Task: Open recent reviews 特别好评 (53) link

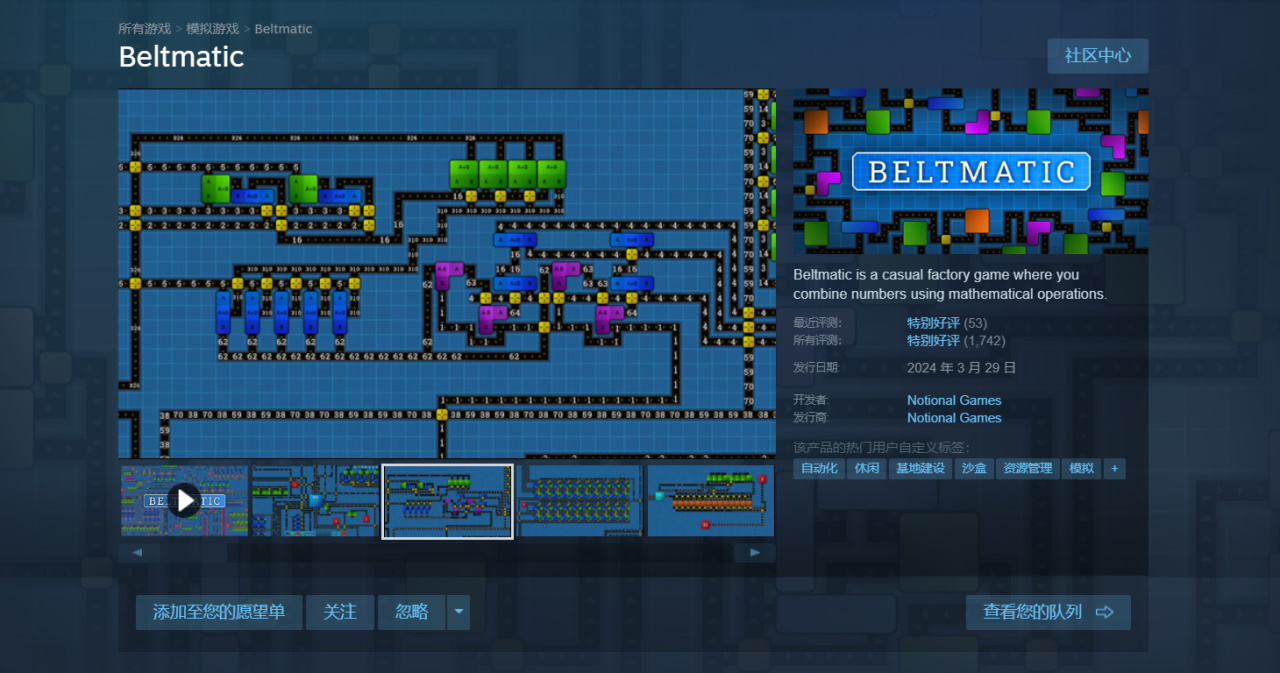Action: [947, 323]
